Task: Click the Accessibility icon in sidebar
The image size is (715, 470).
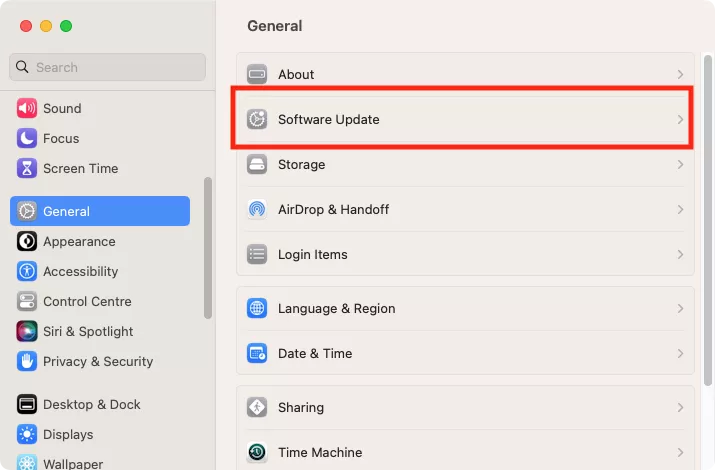Action: click(27, 271)
